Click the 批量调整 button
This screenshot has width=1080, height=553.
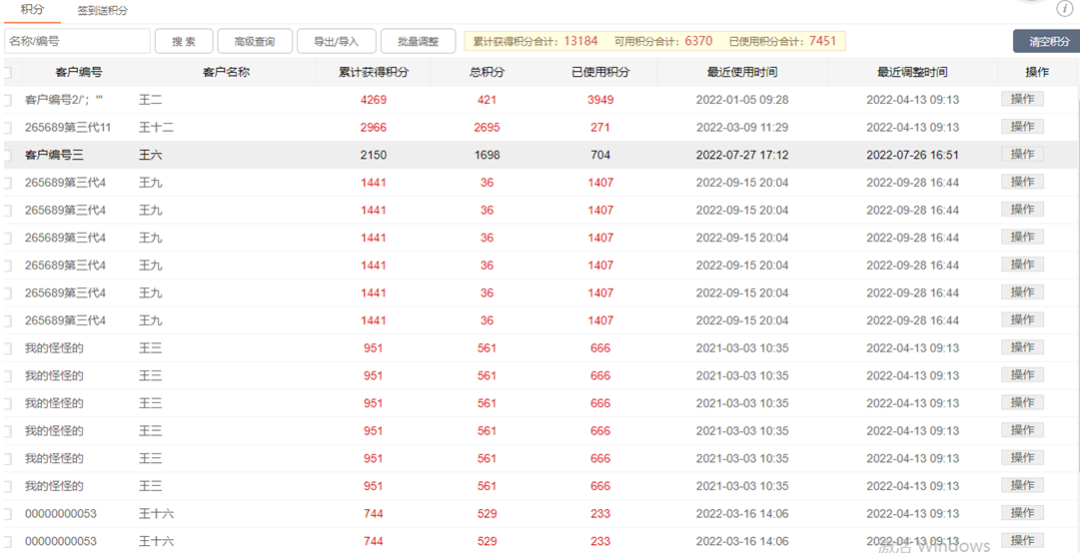coord(418,41)
